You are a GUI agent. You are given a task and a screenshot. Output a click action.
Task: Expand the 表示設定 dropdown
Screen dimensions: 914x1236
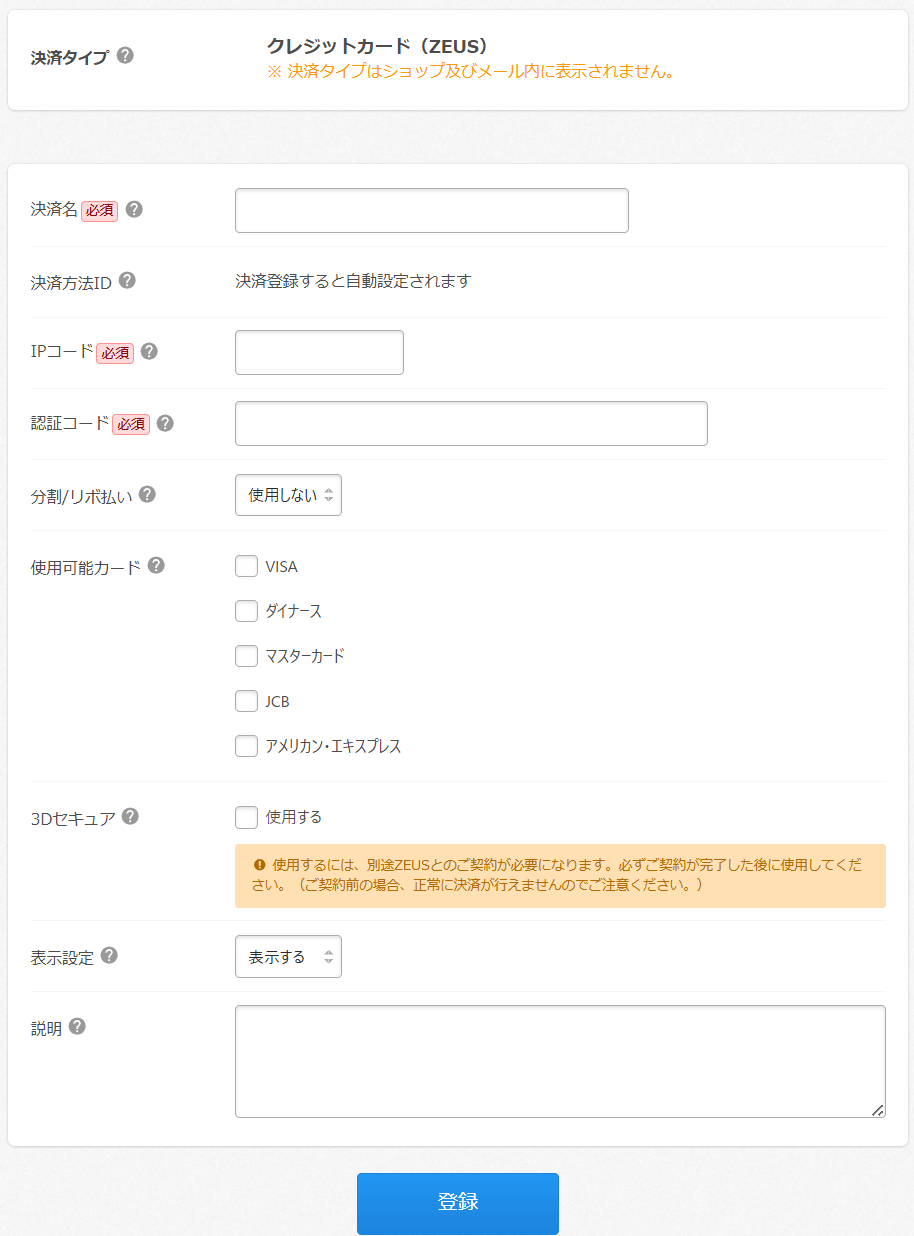click(x=288, y=957)
